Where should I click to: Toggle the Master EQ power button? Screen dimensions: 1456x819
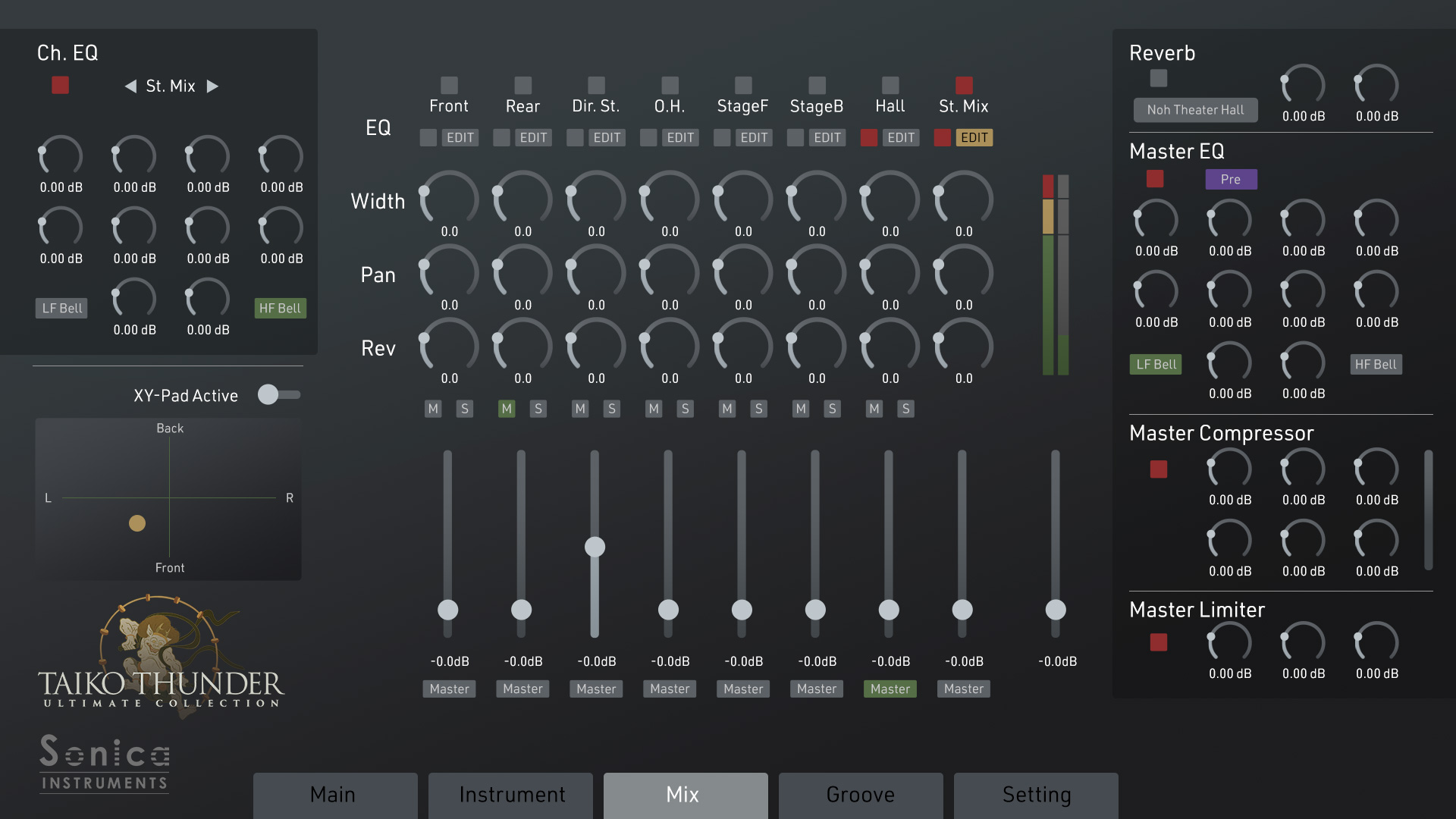[1155, 179]
